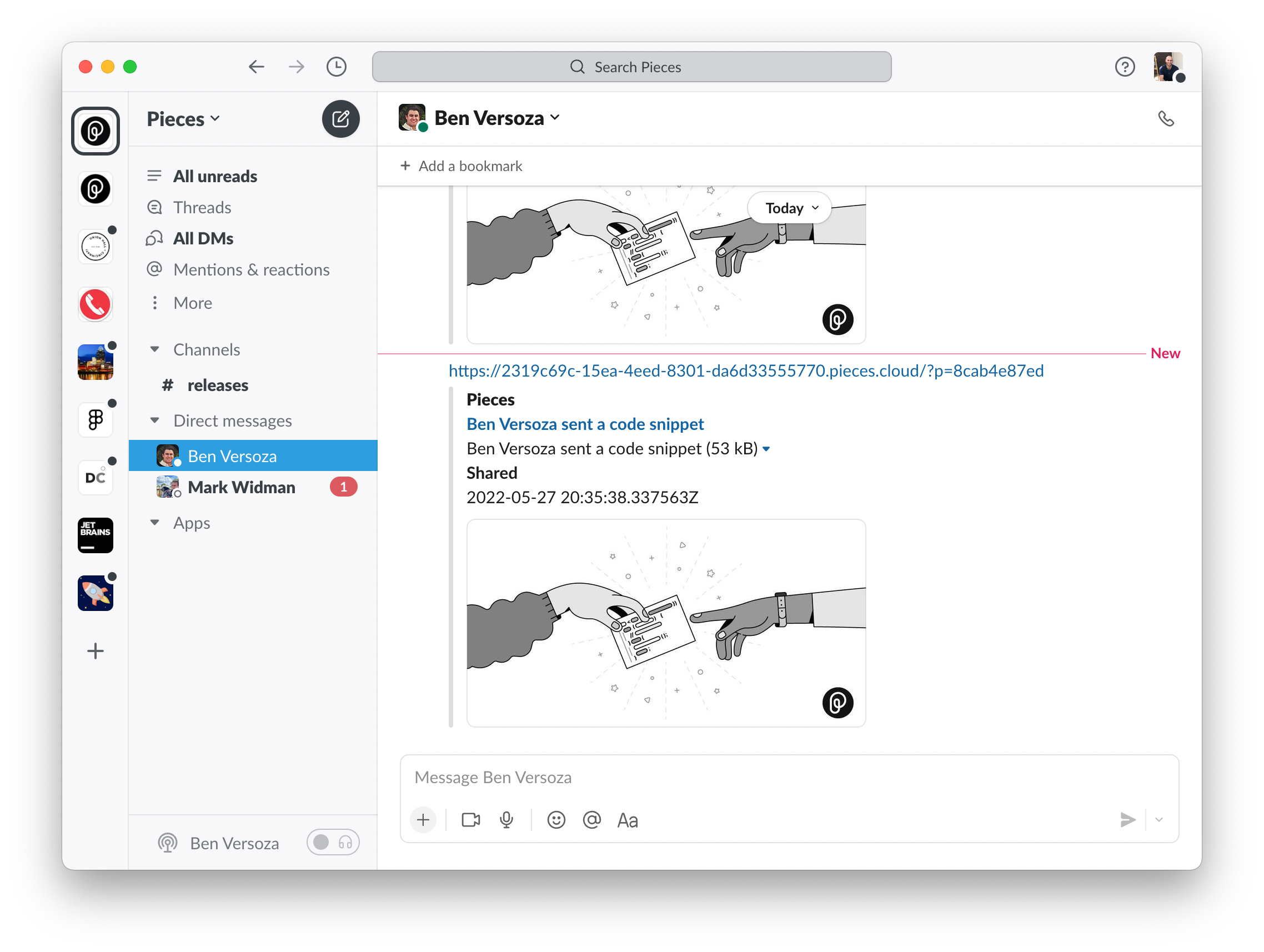Switch to the Figma workspace

pyautogui.click(x=96, y=420)
